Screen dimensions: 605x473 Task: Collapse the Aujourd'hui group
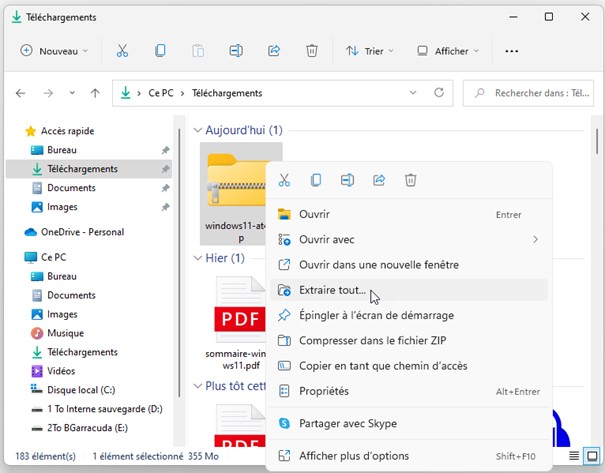pyautogui.click(x=196, y=130)
